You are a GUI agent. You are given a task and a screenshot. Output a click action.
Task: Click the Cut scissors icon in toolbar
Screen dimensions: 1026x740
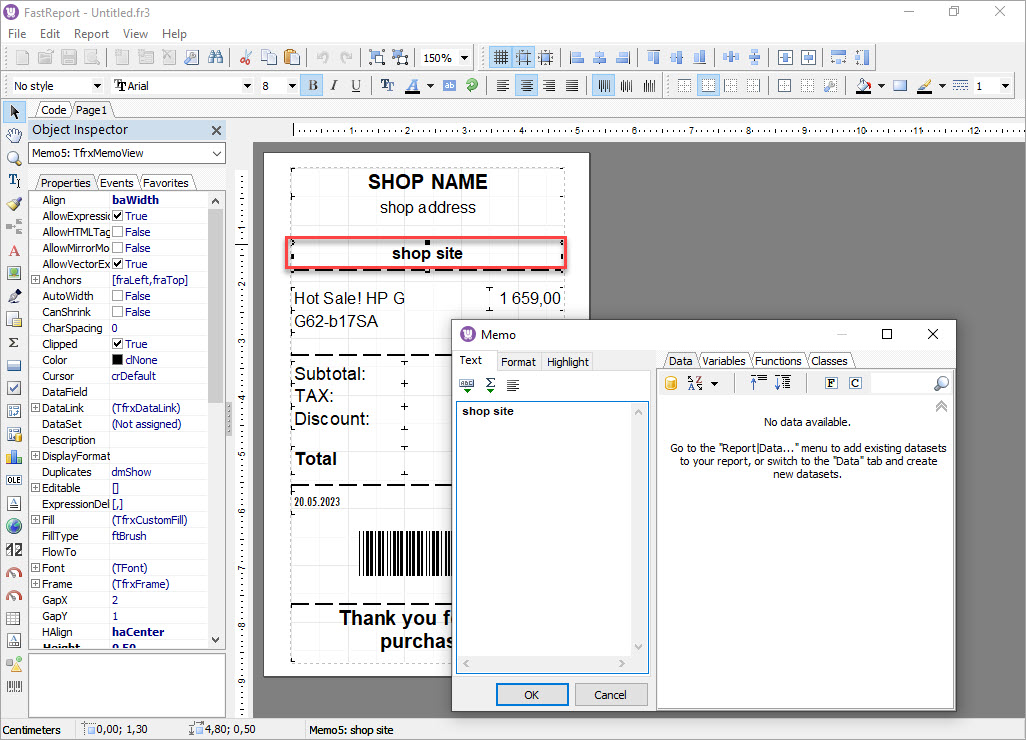245,58
